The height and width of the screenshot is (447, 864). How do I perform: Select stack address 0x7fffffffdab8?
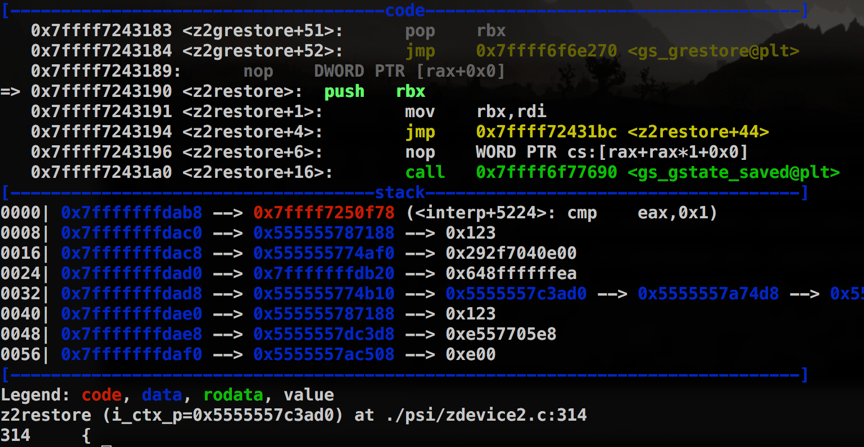132,213
